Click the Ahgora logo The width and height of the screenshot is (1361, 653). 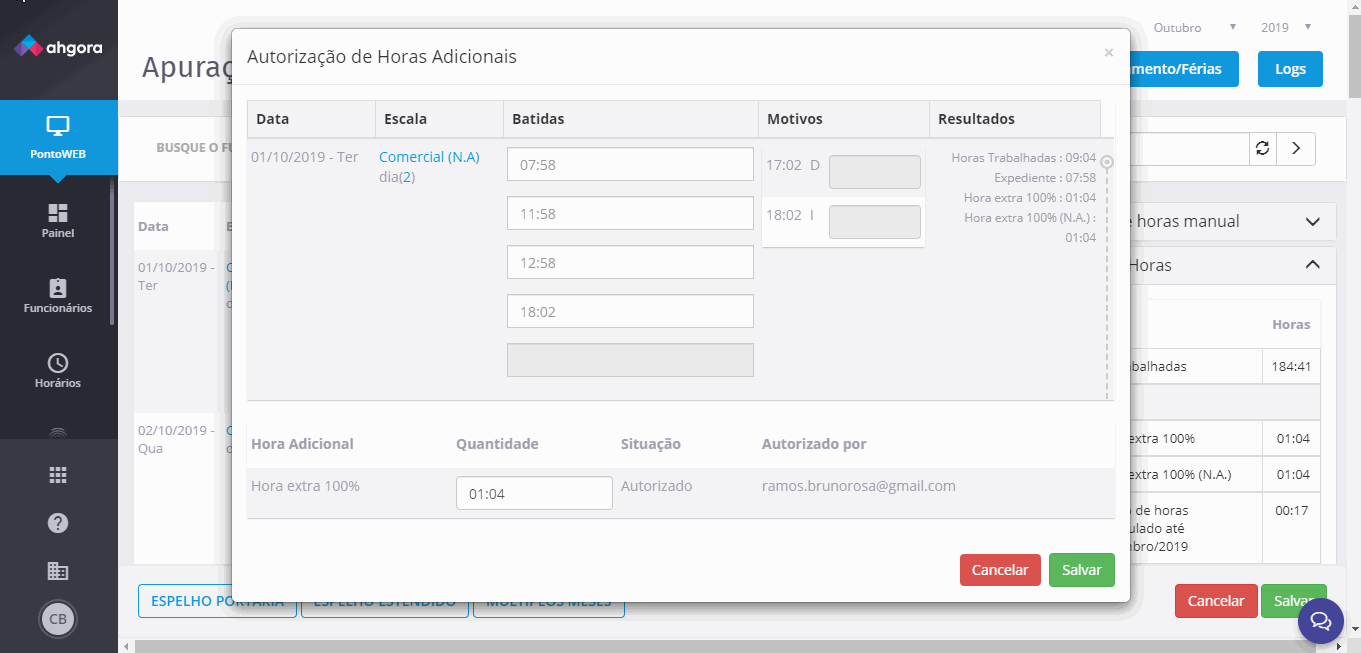tap(58, 46)
